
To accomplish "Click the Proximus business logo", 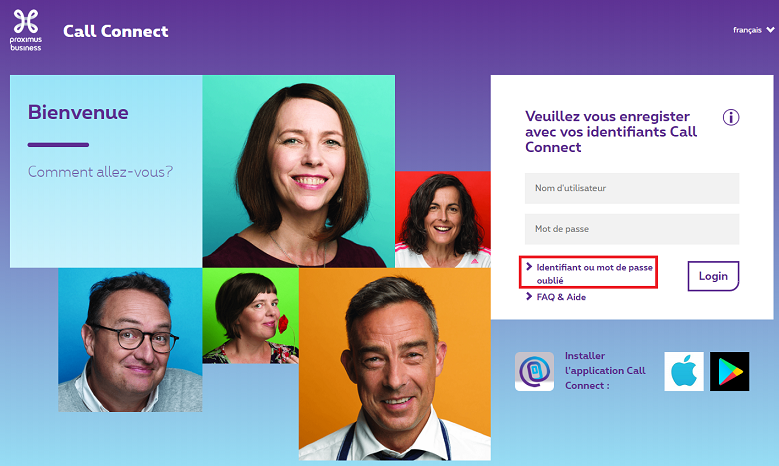I will point(27,28).
